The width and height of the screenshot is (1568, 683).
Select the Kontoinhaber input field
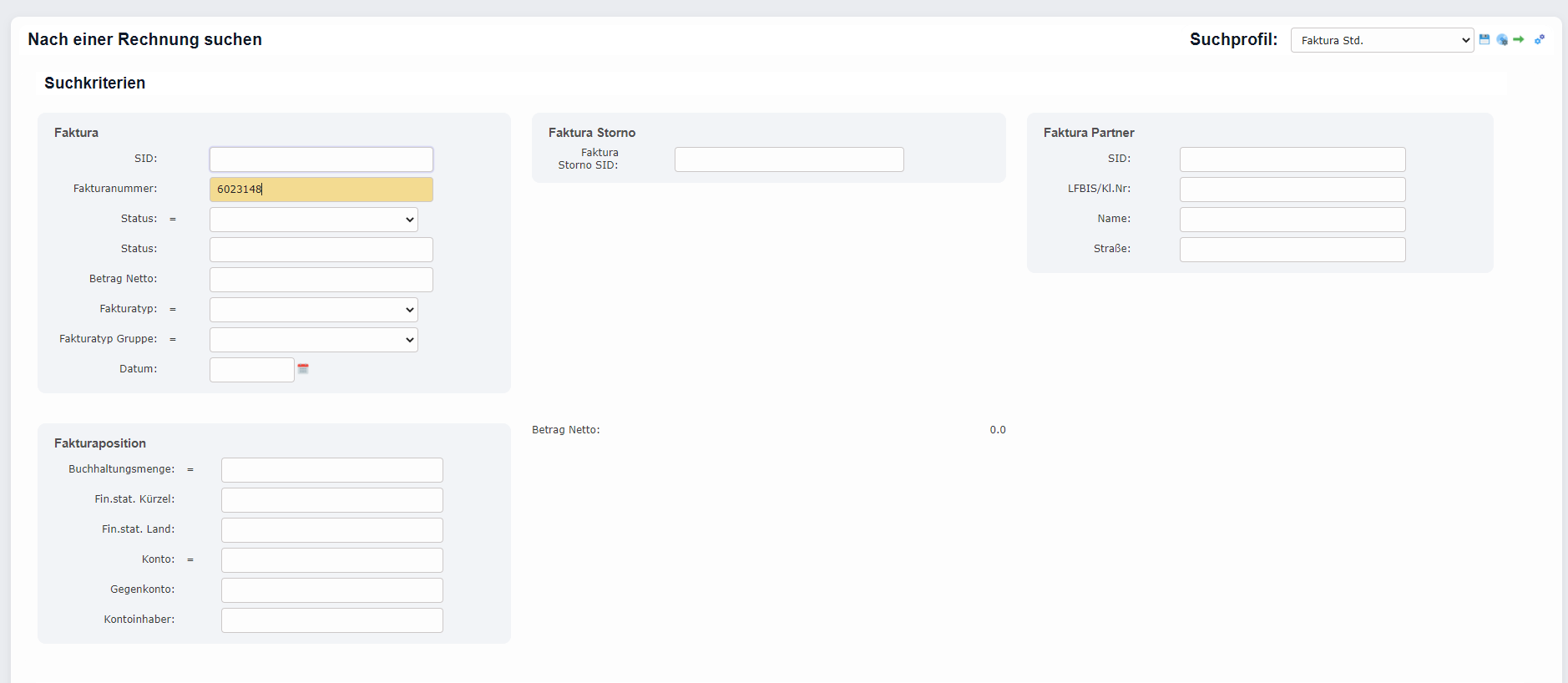331,620
